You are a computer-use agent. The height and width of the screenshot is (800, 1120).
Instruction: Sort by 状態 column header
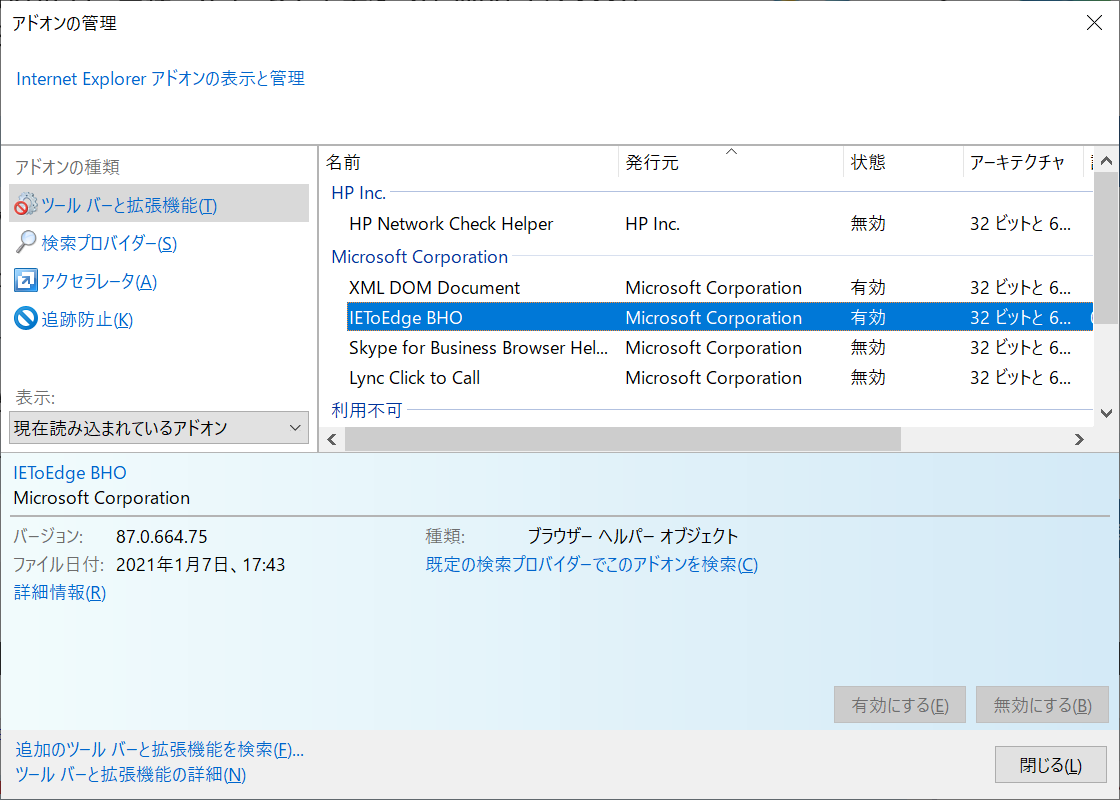coord(904,163)
